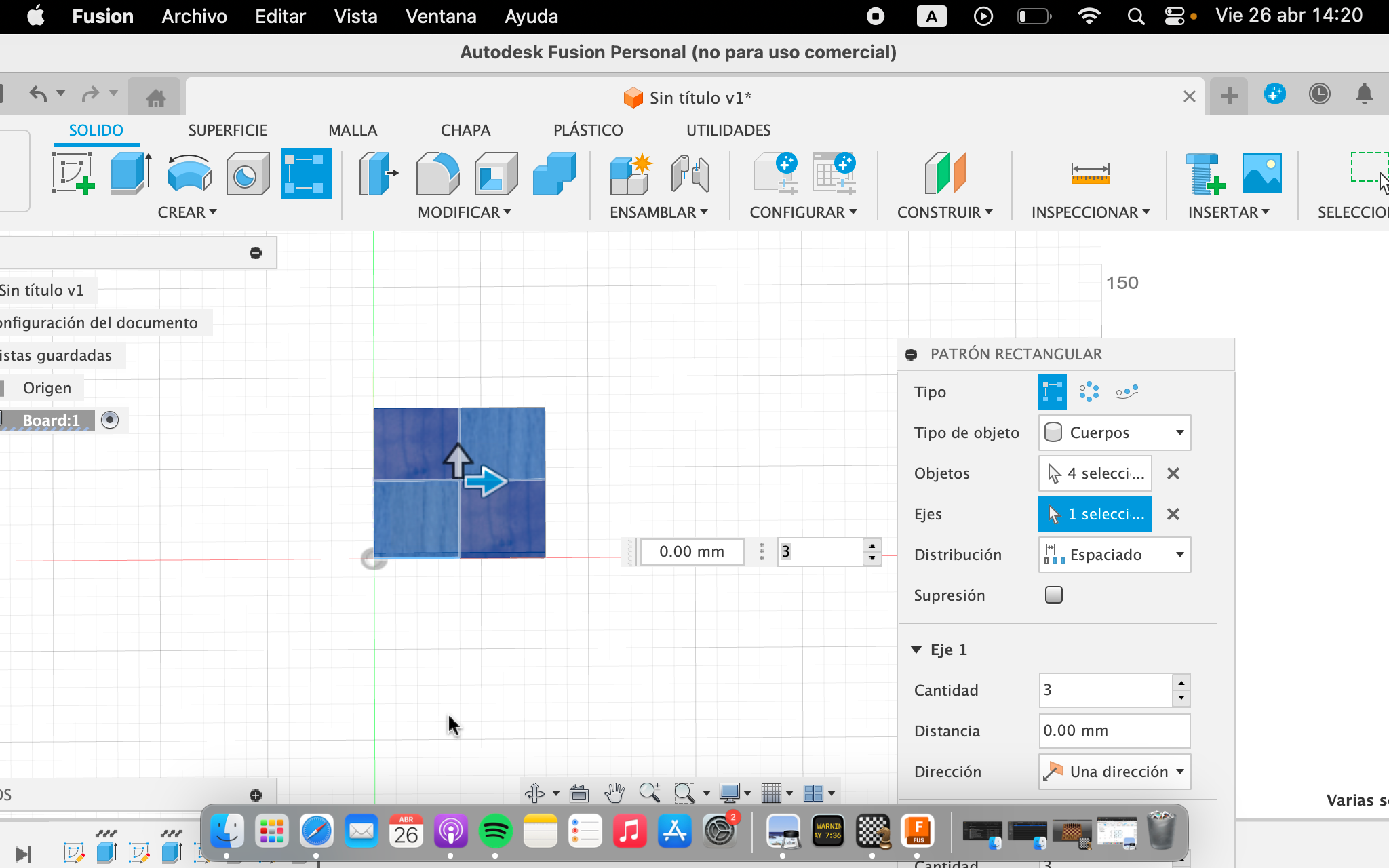Increase Eje 1 Cantidad with up stepper

coord(1181,683)
